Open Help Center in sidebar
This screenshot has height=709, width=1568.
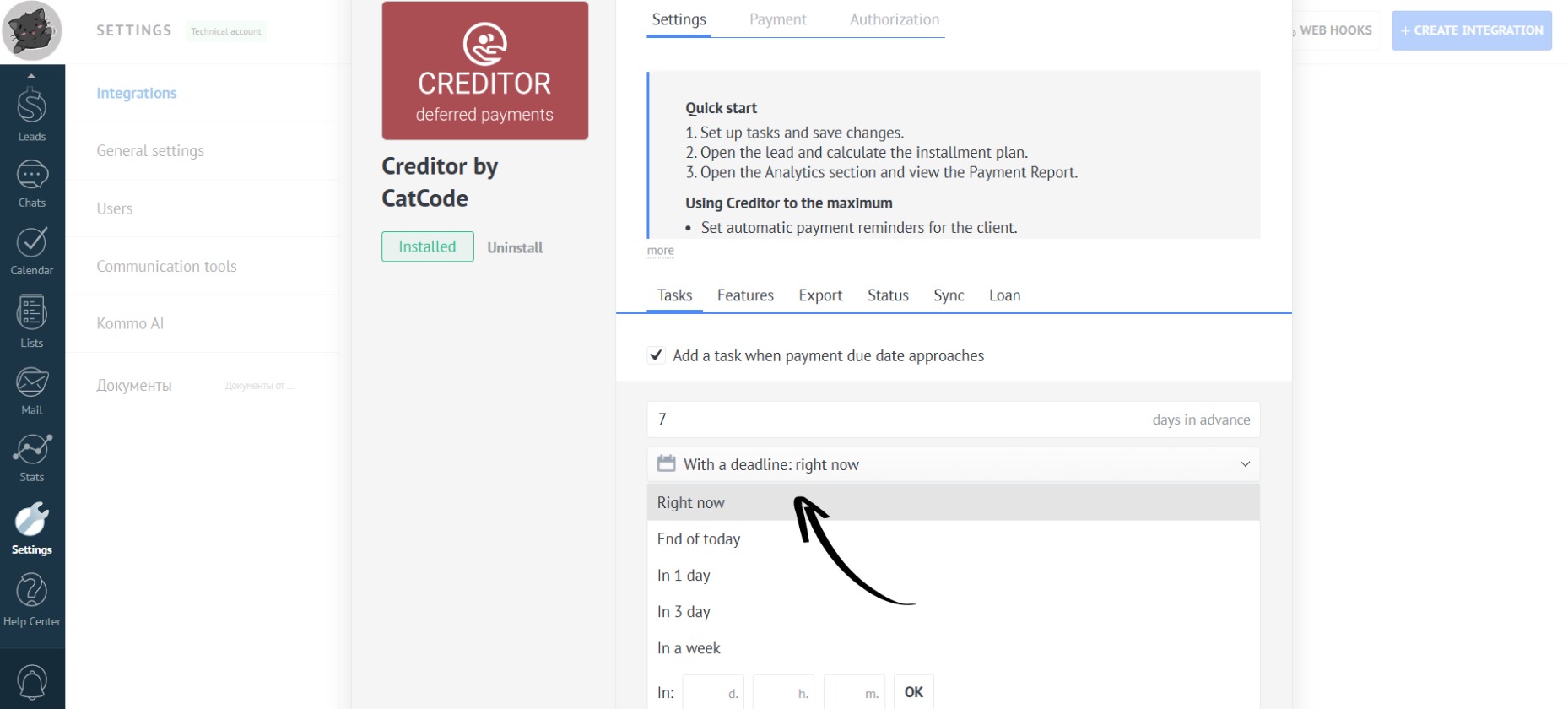pyautogui.click(x=32, y=599)
